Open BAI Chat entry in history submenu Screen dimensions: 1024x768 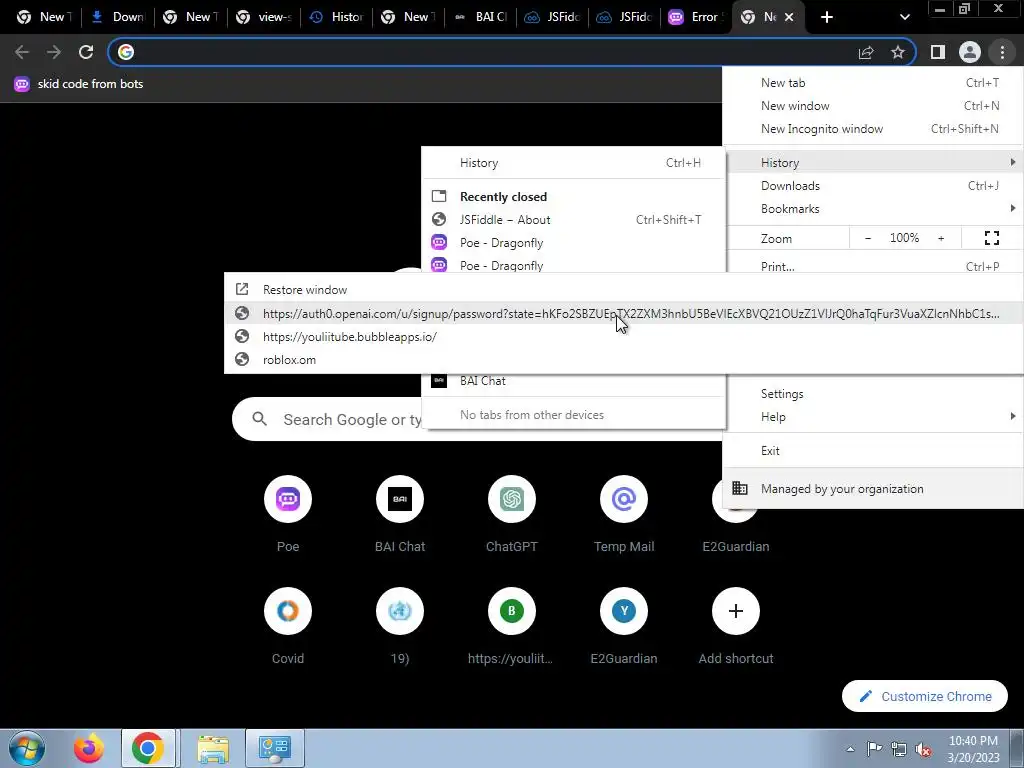click(x=573, y=380)
